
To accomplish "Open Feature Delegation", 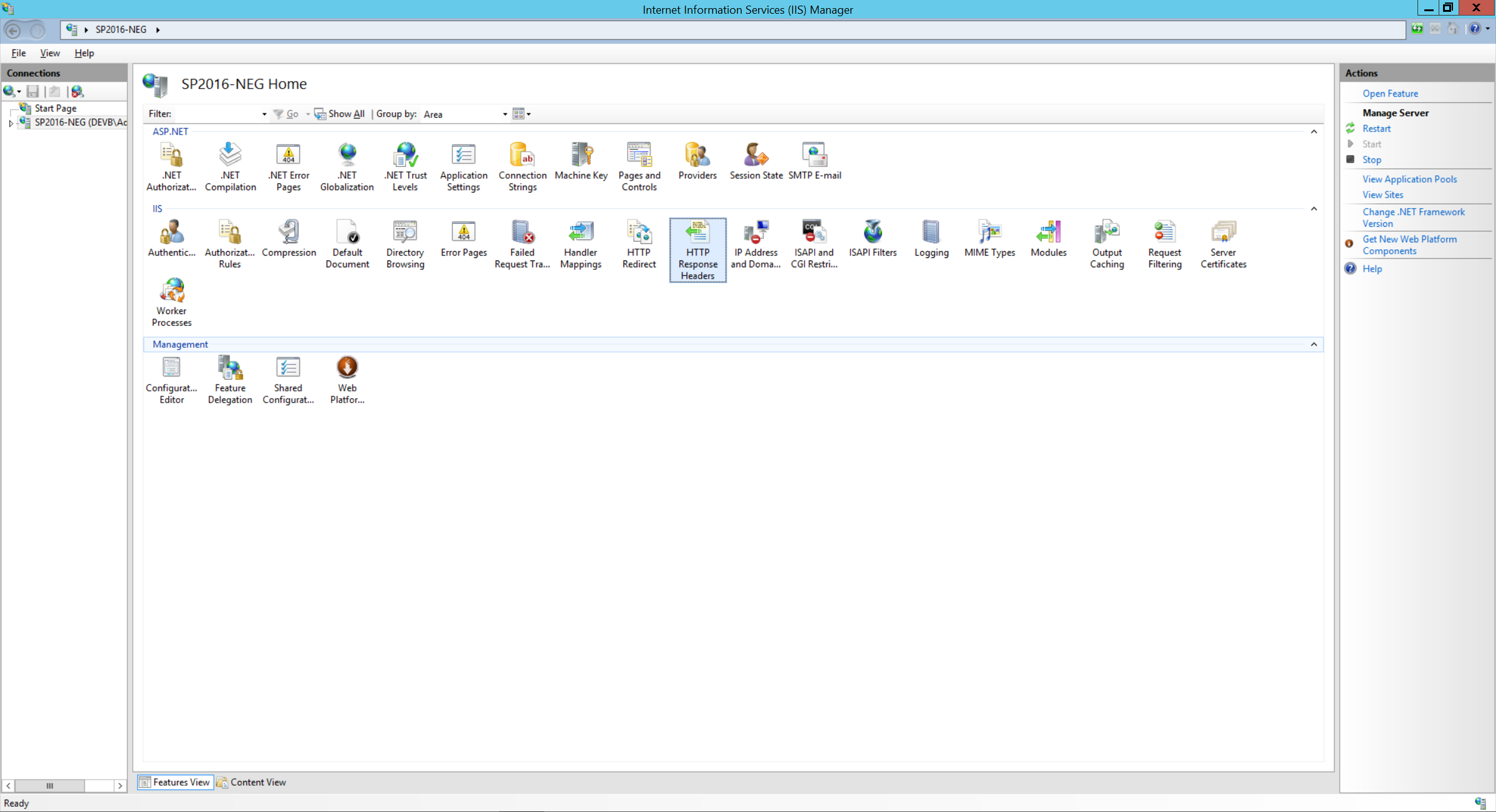I will (230, 380).
